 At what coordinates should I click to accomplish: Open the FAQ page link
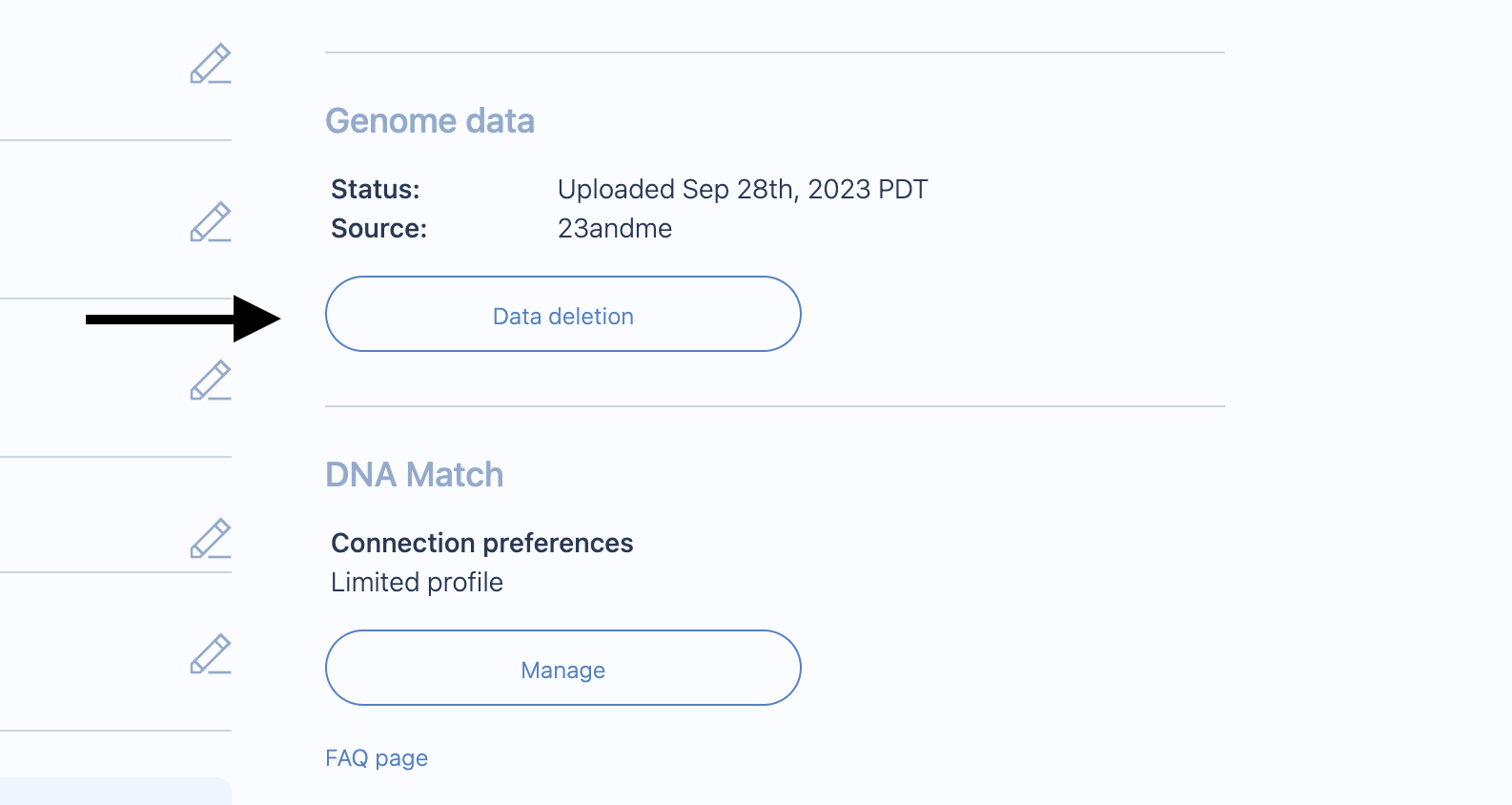[377, 758]
